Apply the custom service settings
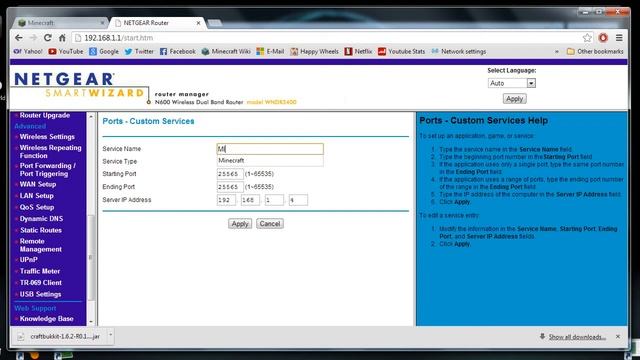This screenshot has height=360, width=640. pyautogui.click(x=240, y=224)
